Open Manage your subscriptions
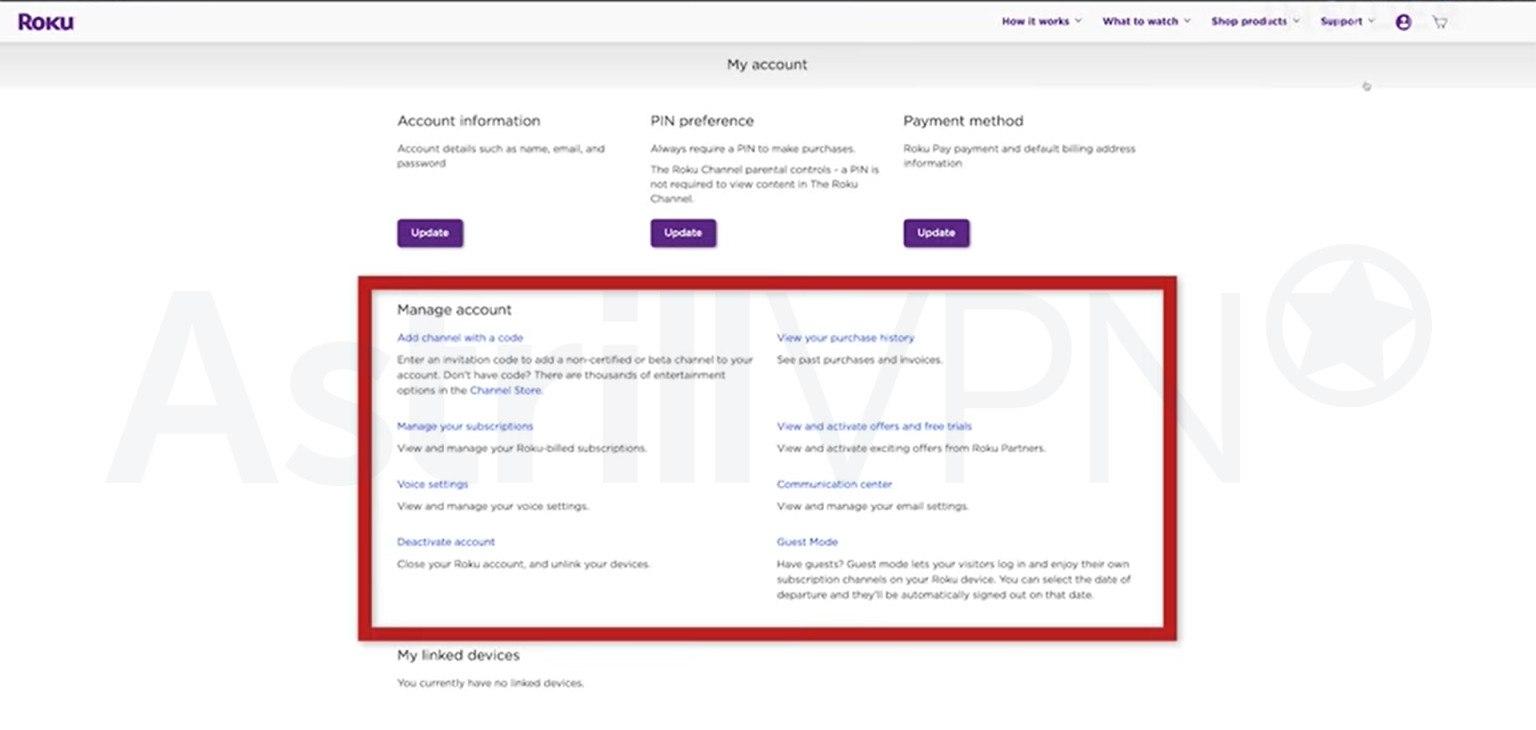Image resolution: width=1536 pixels, height=730 pixels. tap(465, 426)
